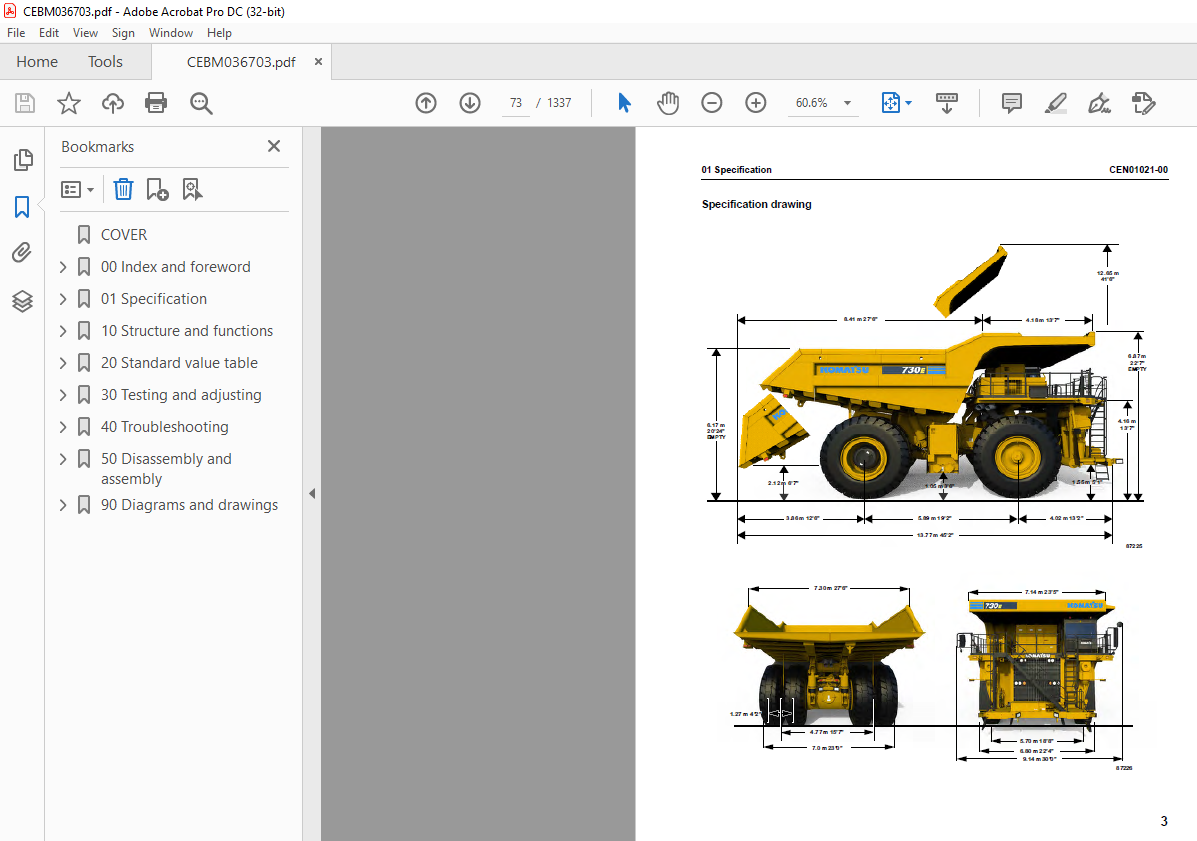Expand 20 Standard value table bookmark

(x=63, y=363)
